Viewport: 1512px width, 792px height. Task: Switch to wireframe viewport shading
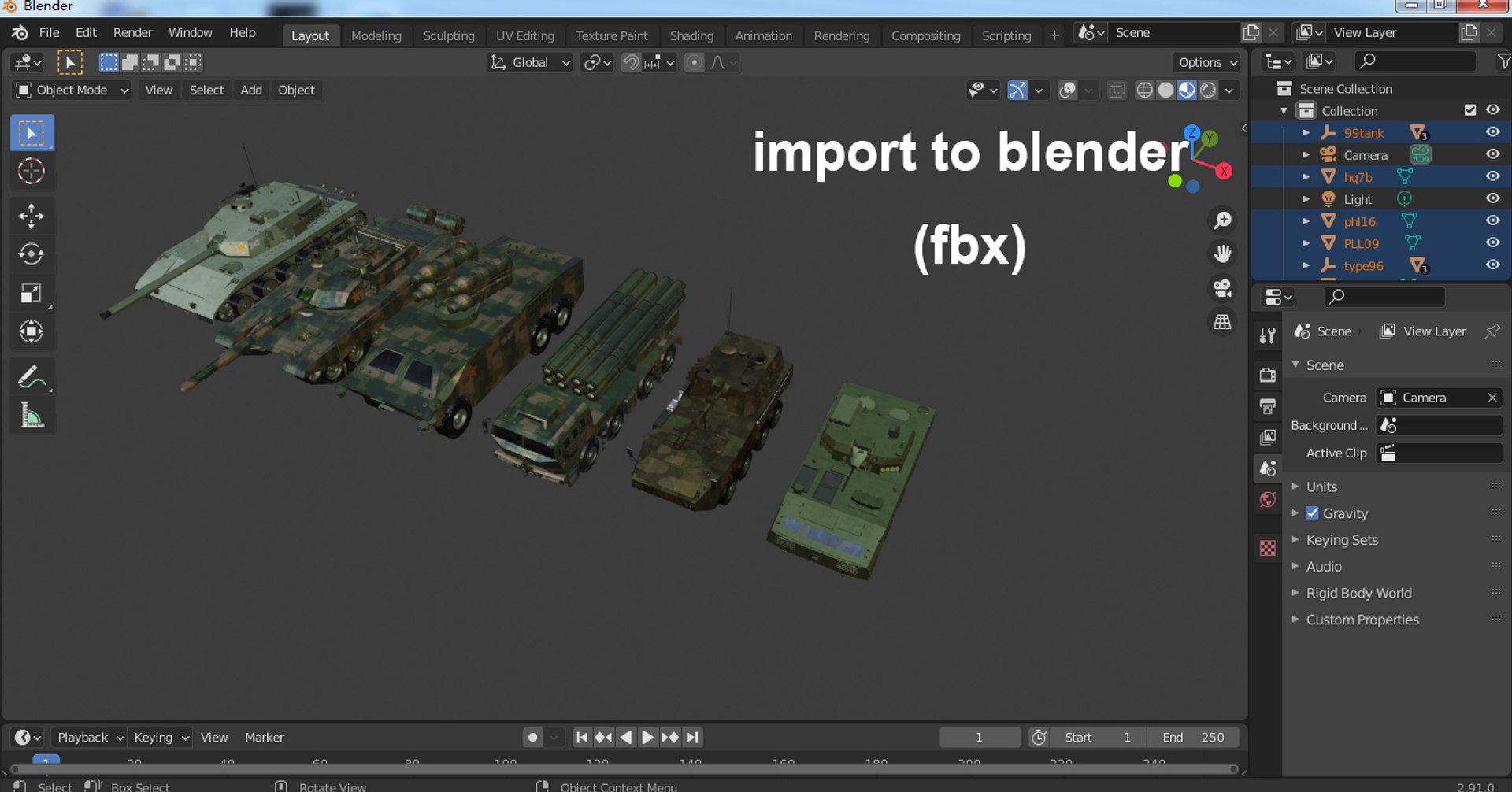click(1145, 91)
